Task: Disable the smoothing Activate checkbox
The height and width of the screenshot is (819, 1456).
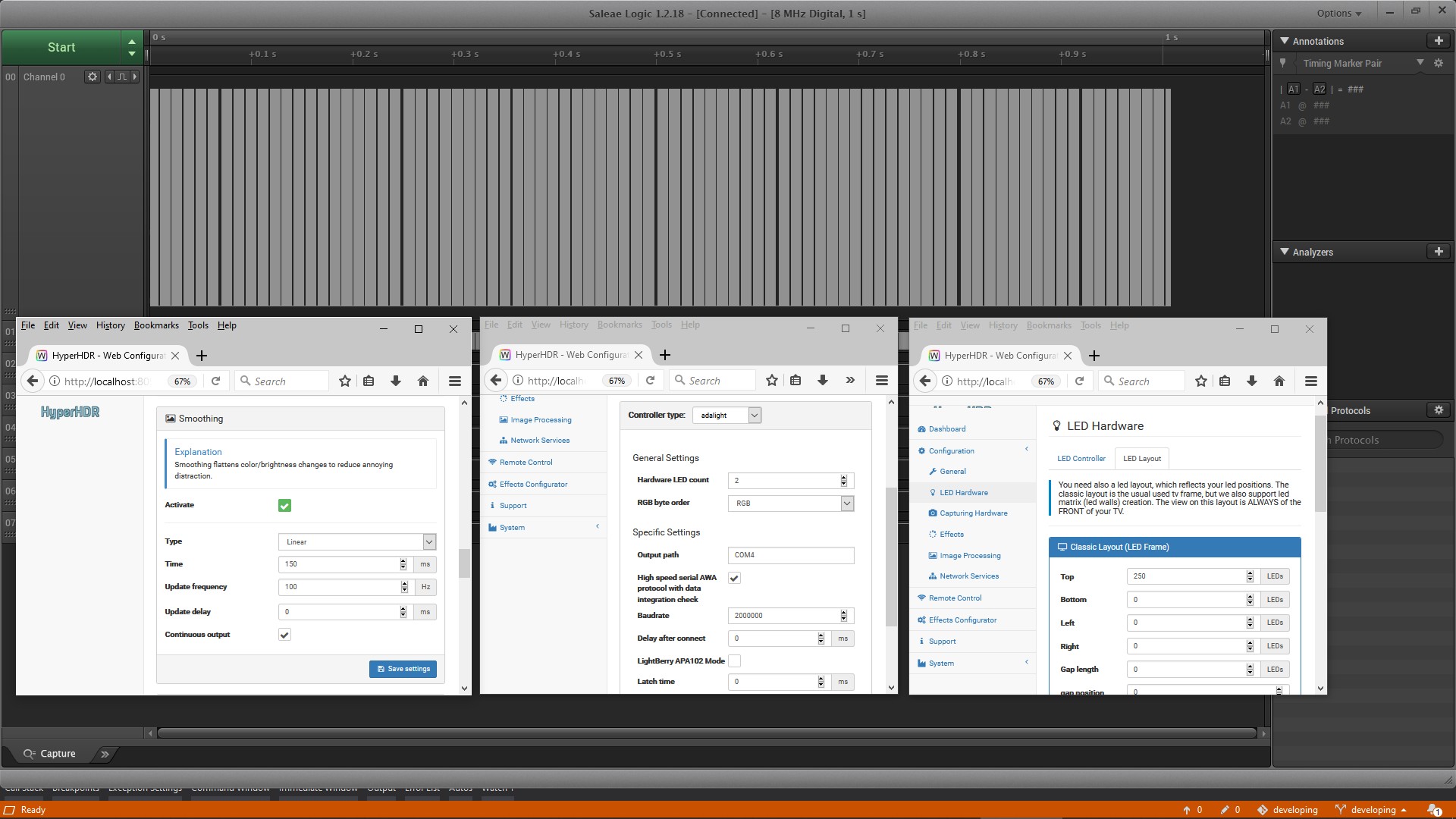Action: click(284, 506)
